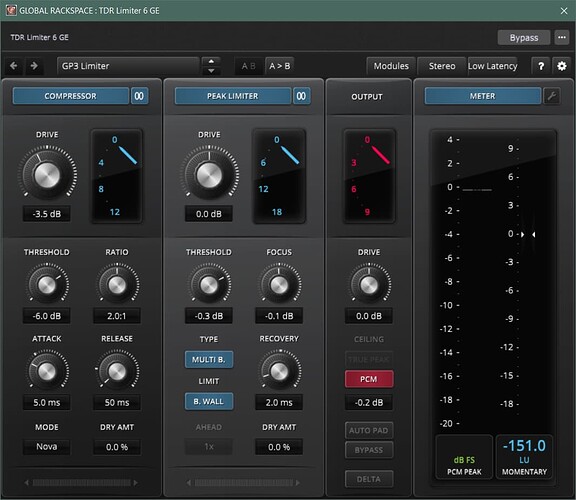Toggle the COMPRESSOR module on/off
The width and height of the screenshot is (576, 500).
pyautogui.click(x=71, y=96)
